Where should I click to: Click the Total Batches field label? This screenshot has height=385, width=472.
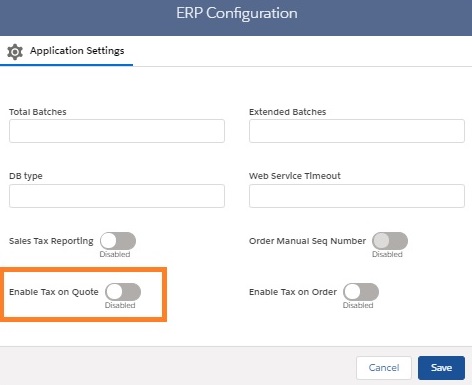[x=38, y=112]
